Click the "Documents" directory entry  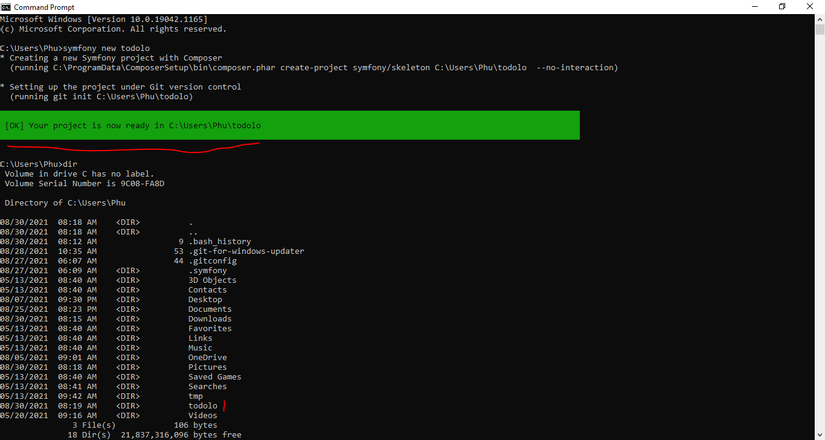pos(210,309)
